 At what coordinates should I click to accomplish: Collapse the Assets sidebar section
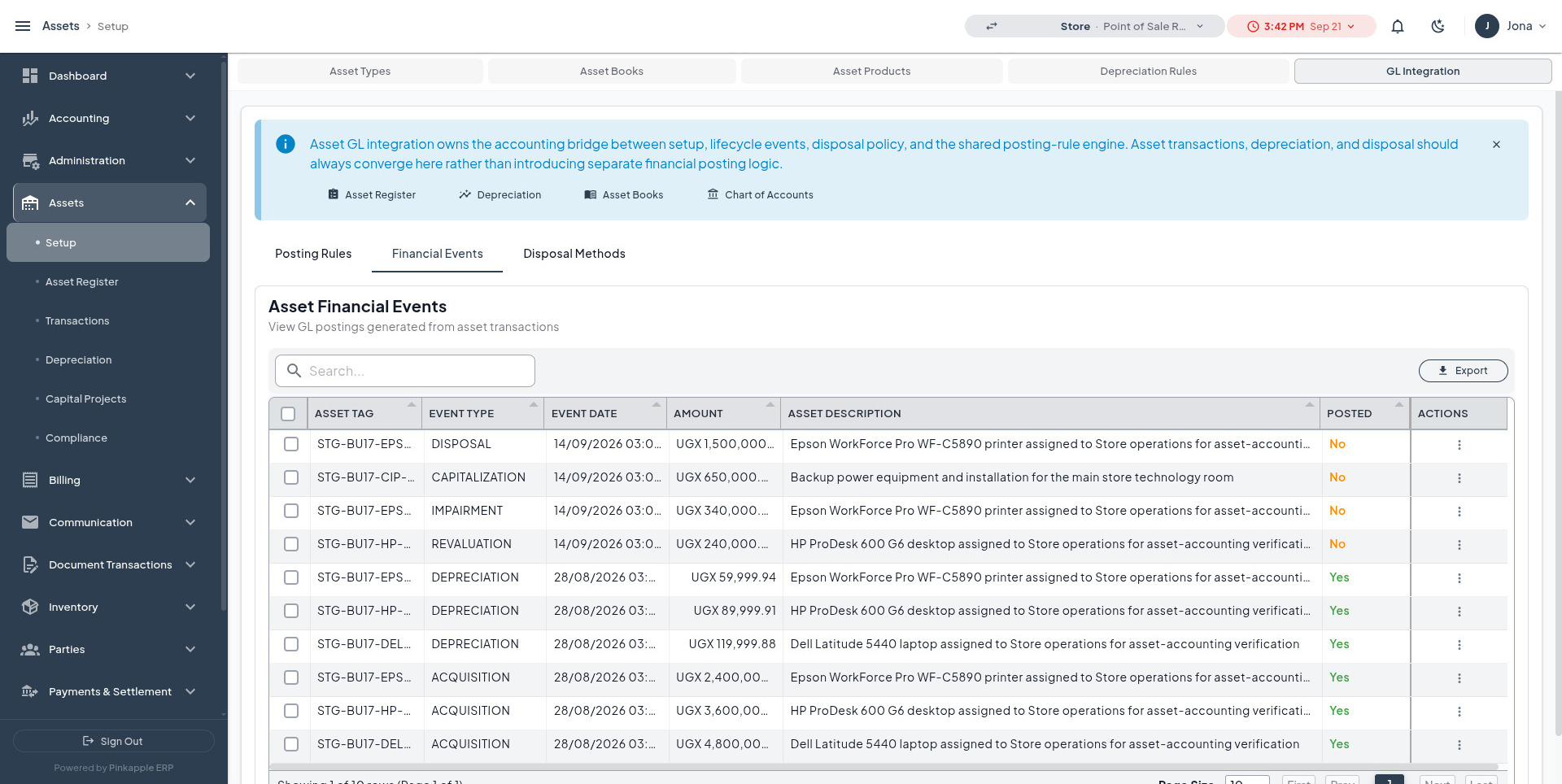coord(110,203)
